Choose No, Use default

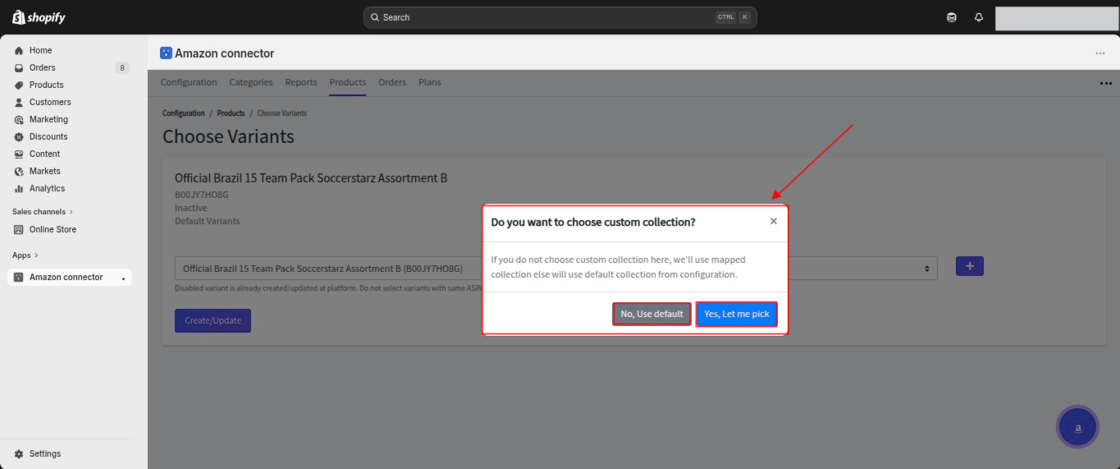(x=652, y=314)
